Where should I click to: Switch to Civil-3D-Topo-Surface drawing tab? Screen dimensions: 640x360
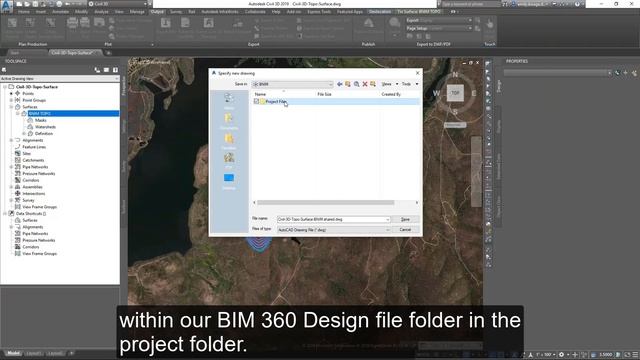pos(72,53)
